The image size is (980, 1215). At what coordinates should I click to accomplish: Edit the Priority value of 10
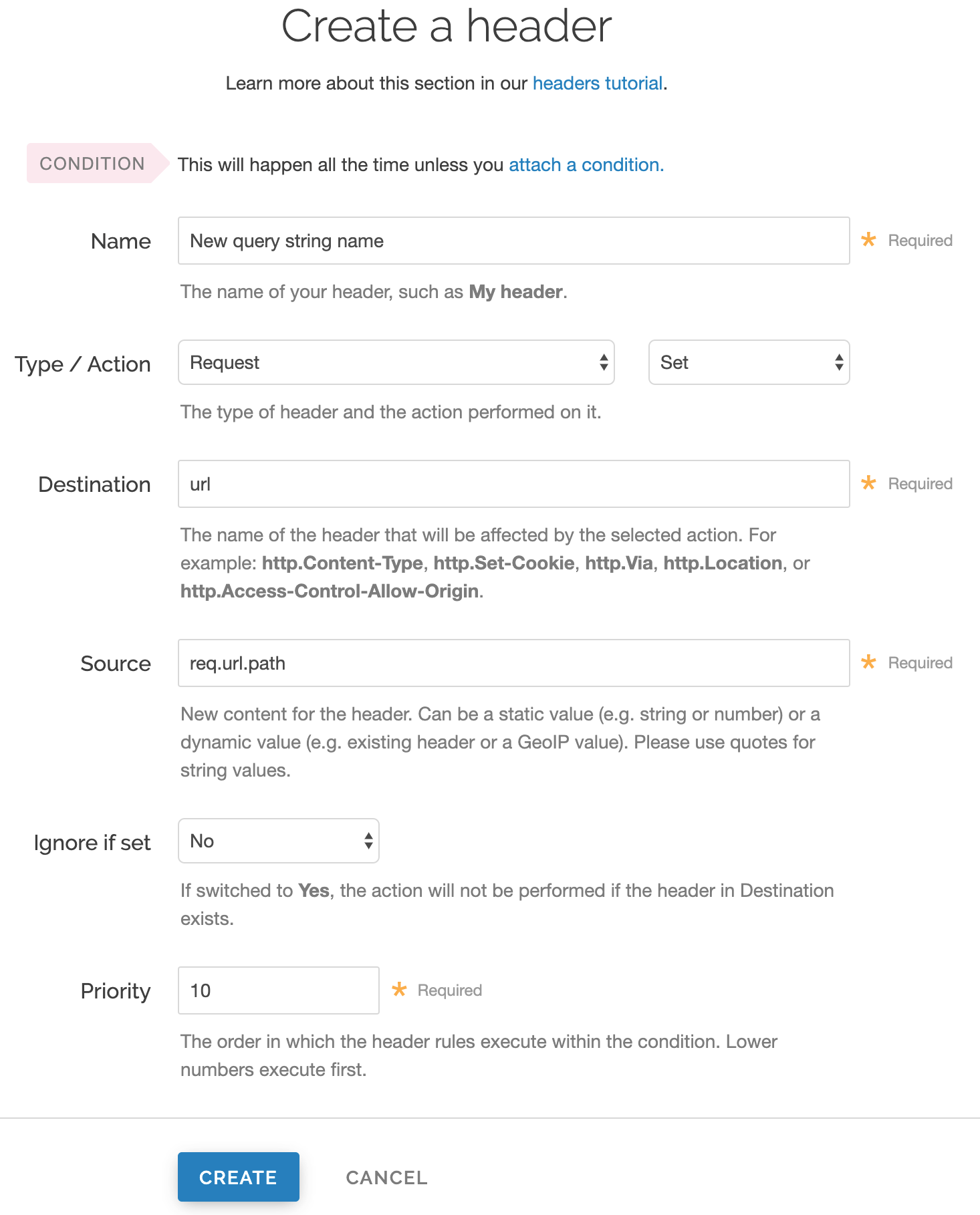(x=278, y=990)
